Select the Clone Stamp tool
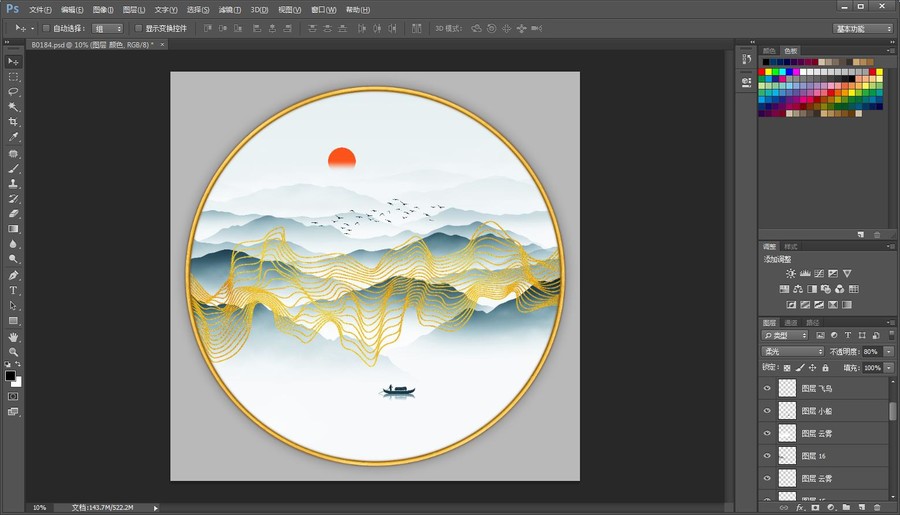The width and height of the screenshot is (900, 515). click(x=13, y=184)
